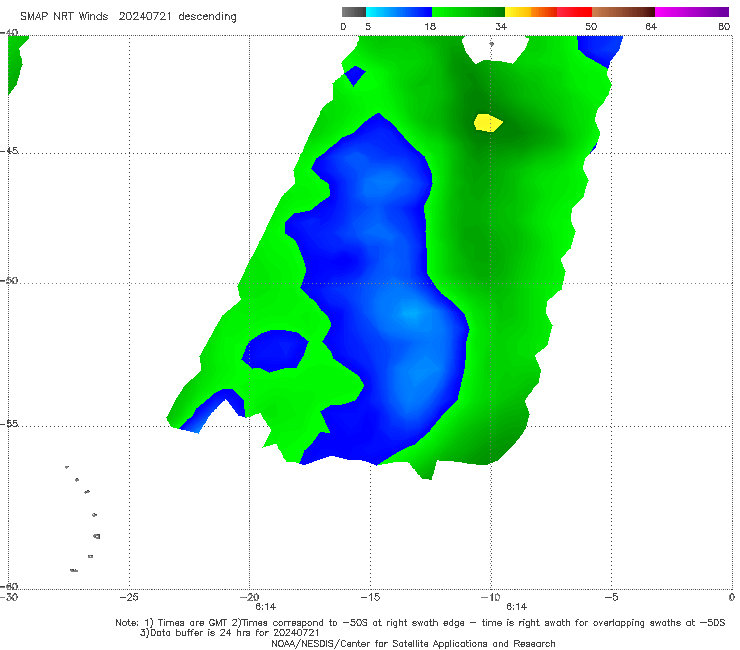The image size is (740, 650).
Task: Click the -55 latitude axis label
Action: pos(9,424)
